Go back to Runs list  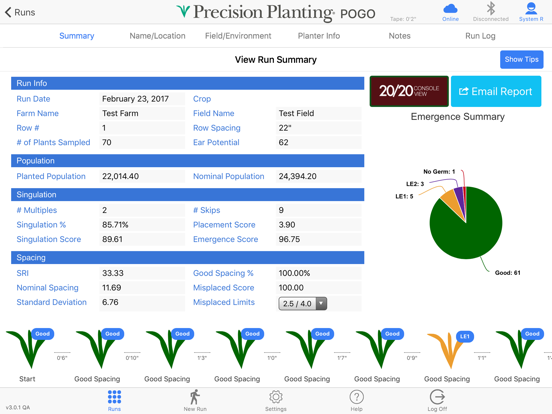click(x=20, y=12)
